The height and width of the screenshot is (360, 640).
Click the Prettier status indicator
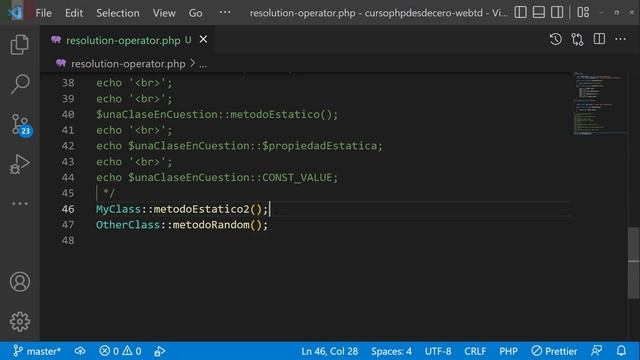tap(554, 351)
